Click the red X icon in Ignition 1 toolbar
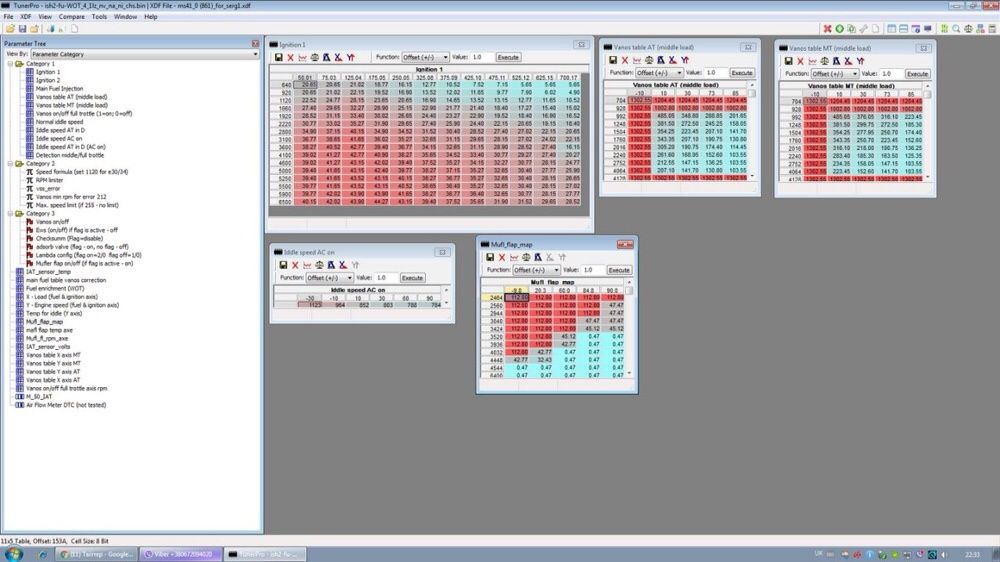Viewport: 1000px width, 562px height. [291, 57]
